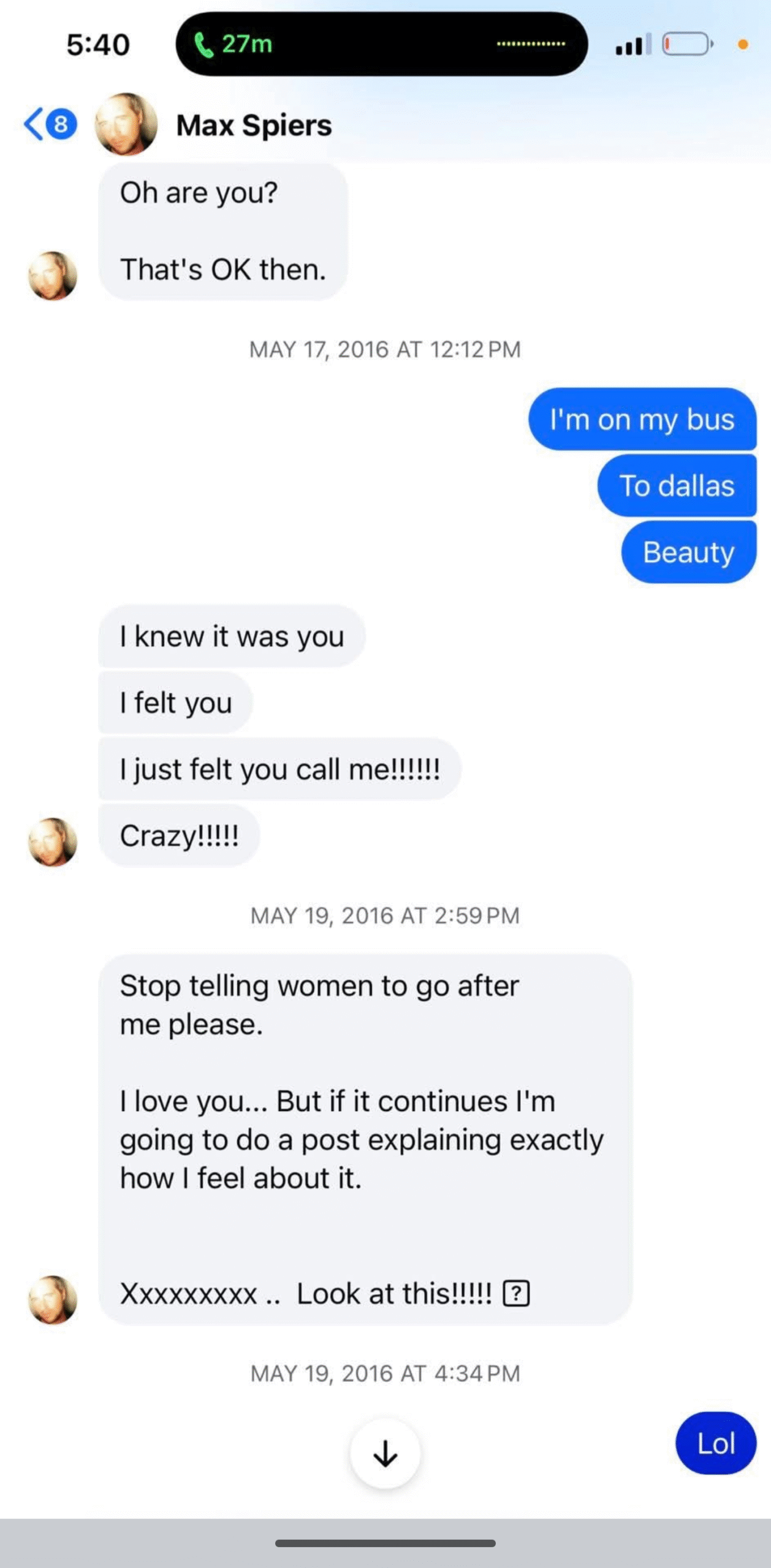Viewport: 771px width, 1568px height.
Task: Tap the avatar beside "Look at this!!!!!" message
Action: tap(53, 1300)
